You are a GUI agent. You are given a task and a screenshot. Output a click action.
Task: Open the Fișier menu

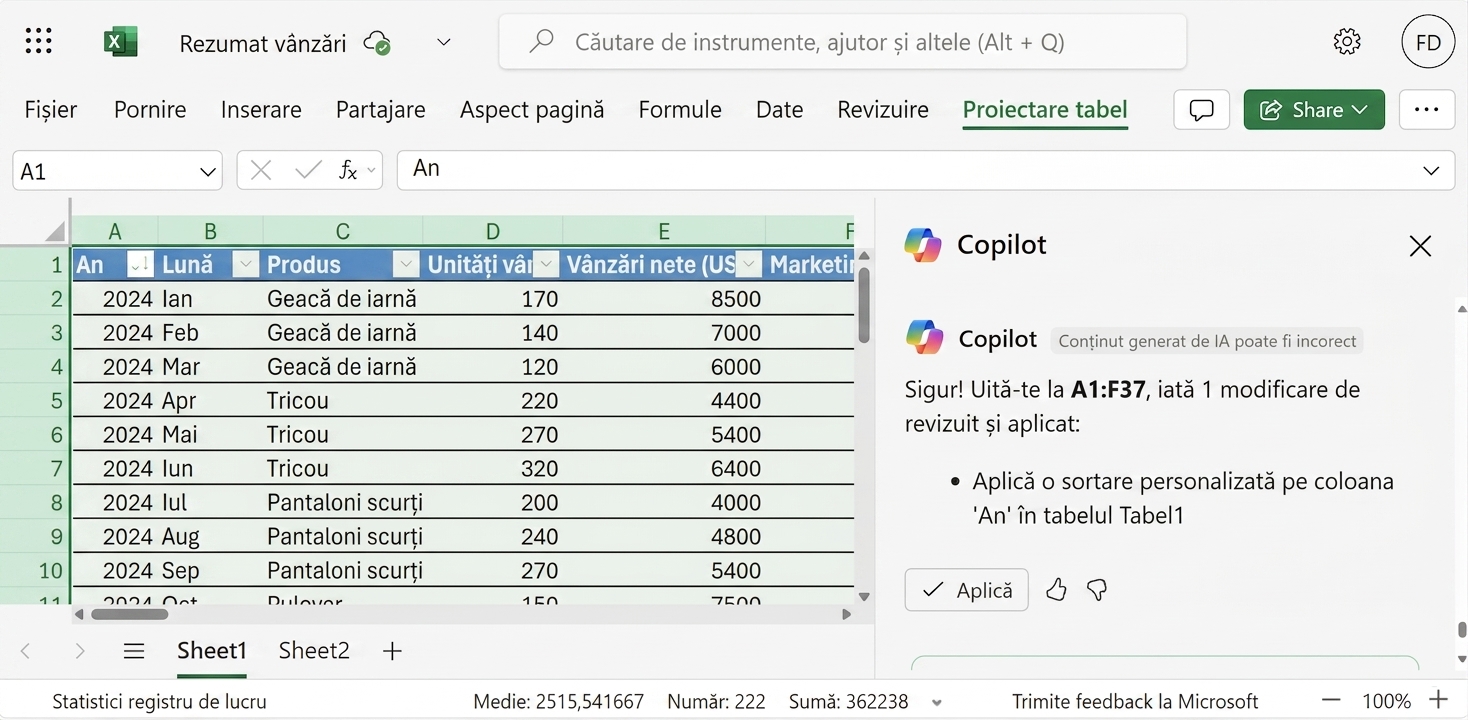point(51,110)
